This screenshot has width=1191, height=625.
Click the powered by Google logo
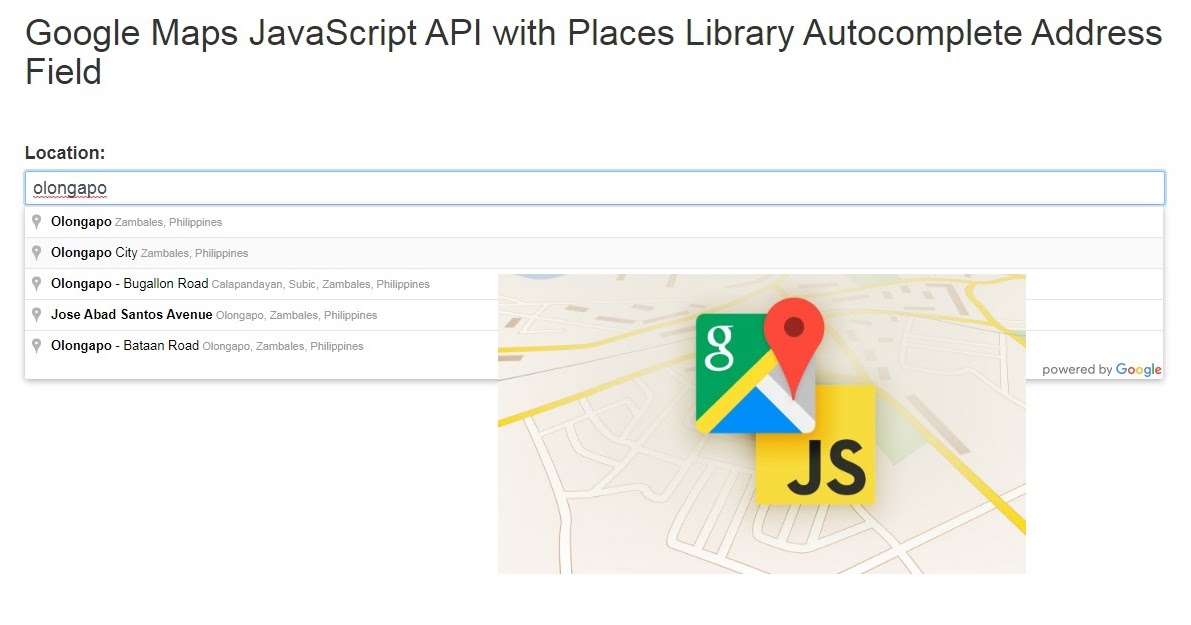point(1101,370)
